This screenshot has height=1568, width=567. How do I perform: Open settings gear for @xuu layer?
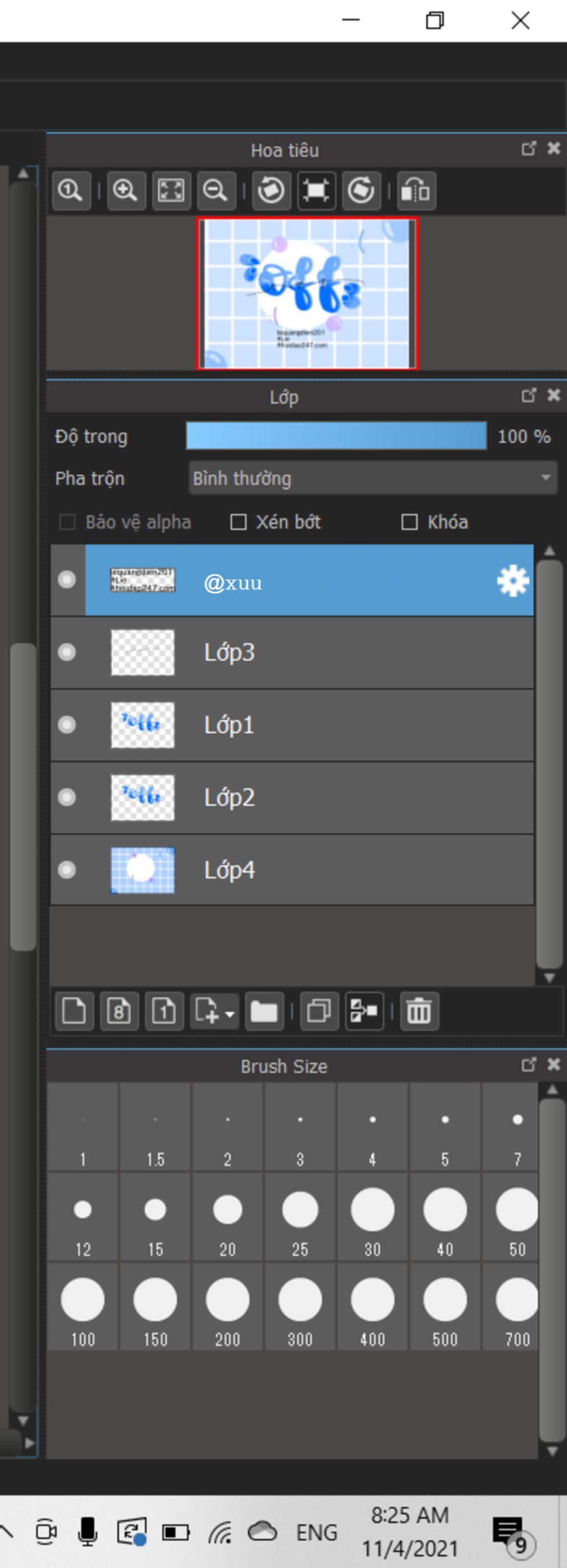512,581
